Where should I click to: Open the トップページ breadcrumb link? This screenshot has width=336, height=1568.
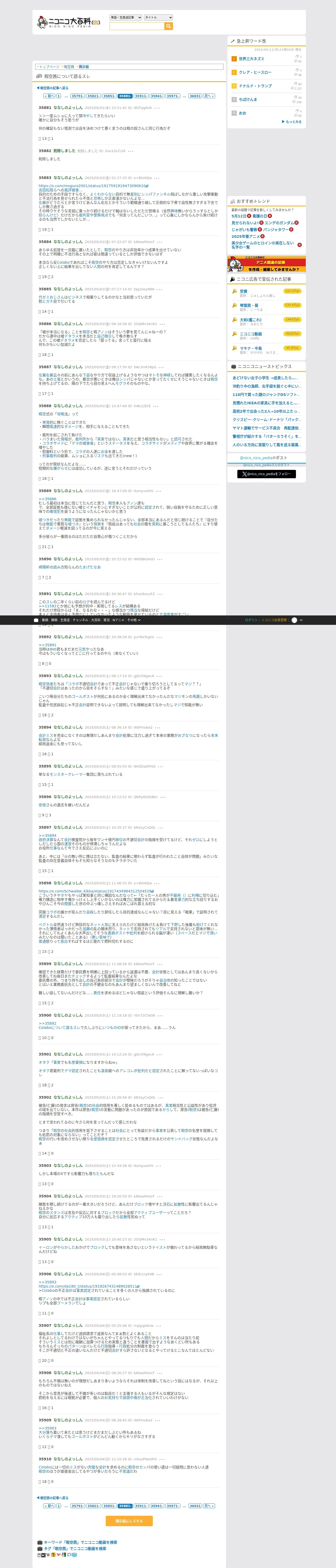(x=49, y=67)
